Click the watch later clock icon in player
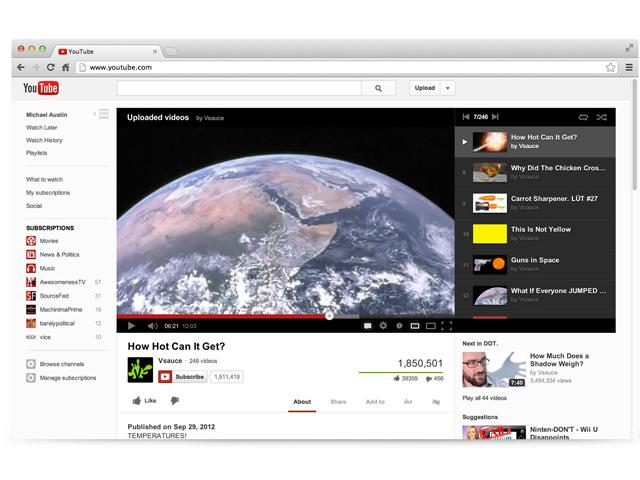Screen dimensions: 640x480 [x=399, y=326]
